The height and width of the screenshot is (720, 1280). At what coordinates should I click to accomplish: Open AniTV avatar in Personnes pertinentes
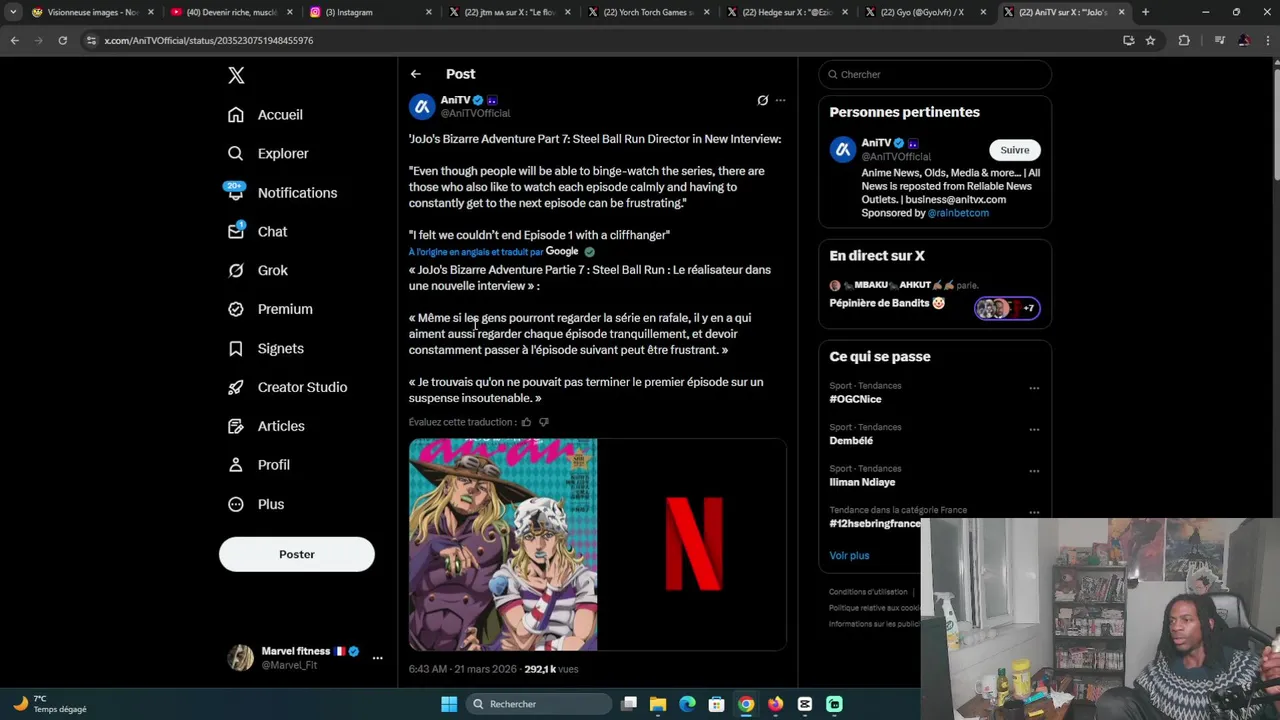click(843, 150)
